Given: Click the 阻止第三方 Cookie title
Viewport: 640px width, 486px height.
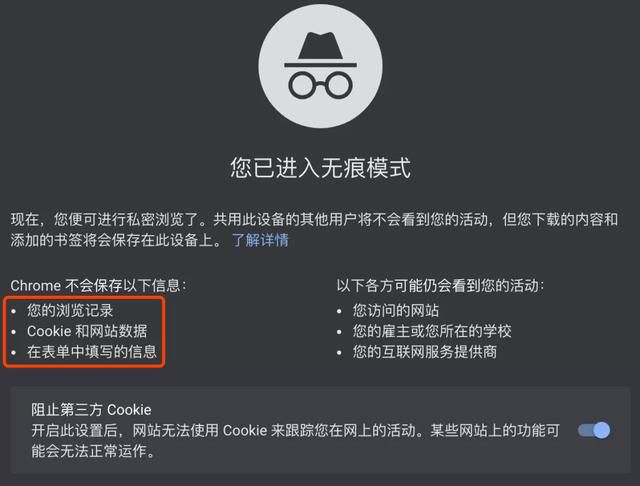Looking at the screenshot, I should [91, 410].
